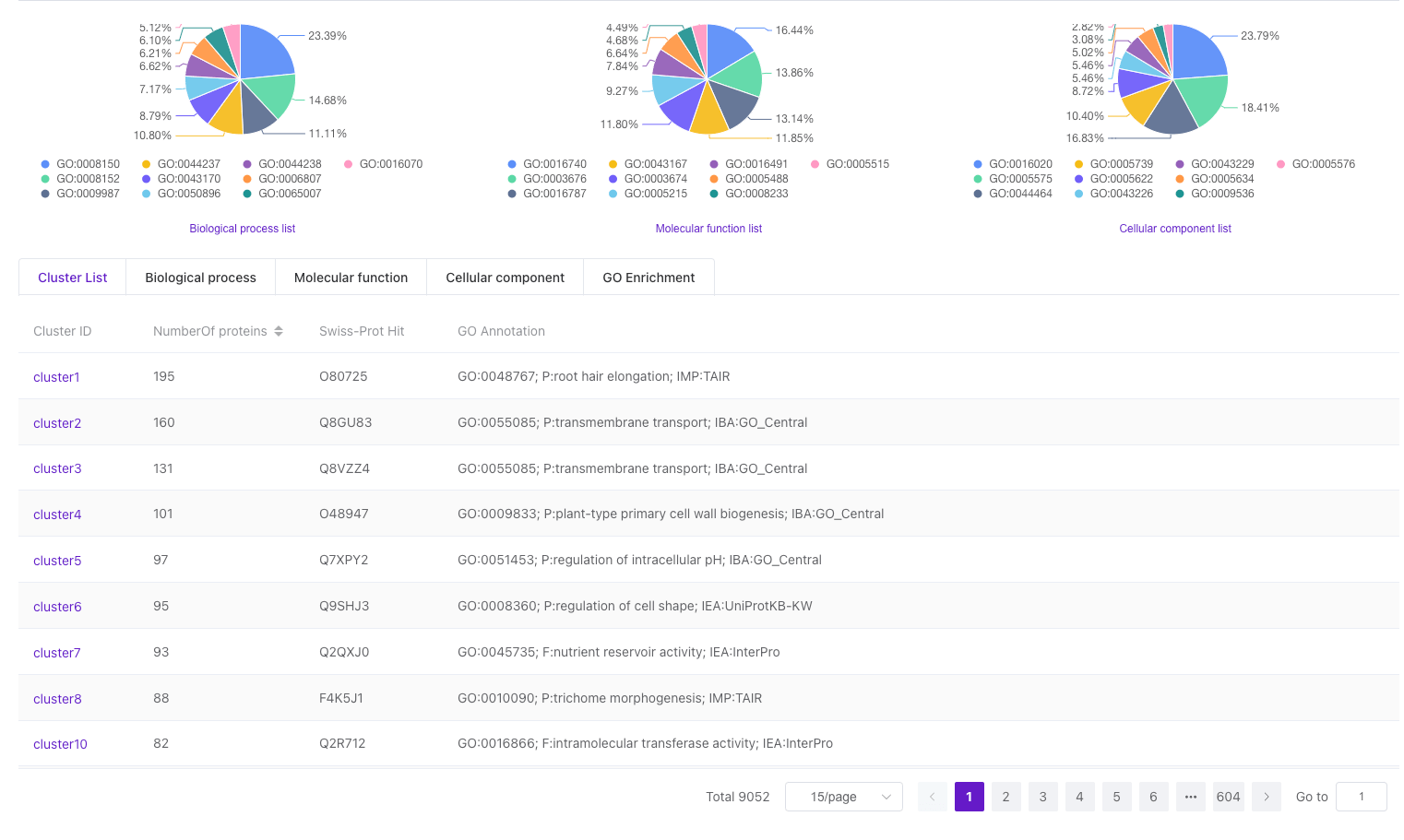The image size is (1404, 840).
Task: Open the GO Enrichment tab
Action: click(648, 278)
